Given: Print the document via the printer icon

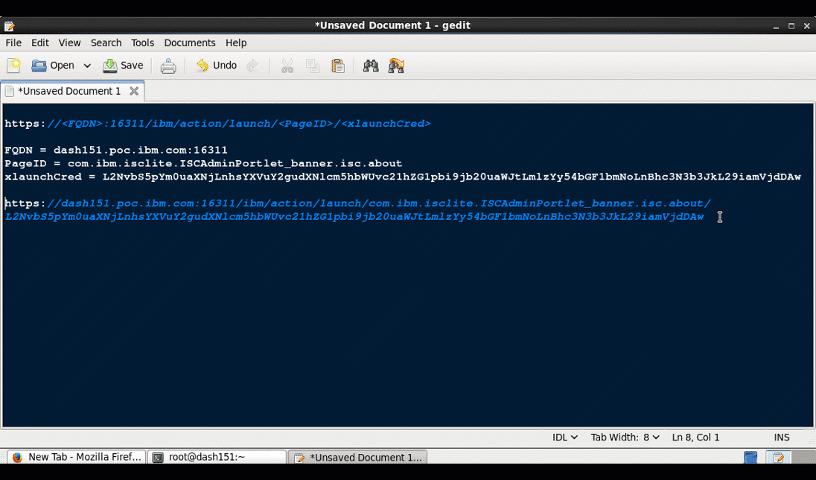Looking at the screenshot, I should pos(168,66).
